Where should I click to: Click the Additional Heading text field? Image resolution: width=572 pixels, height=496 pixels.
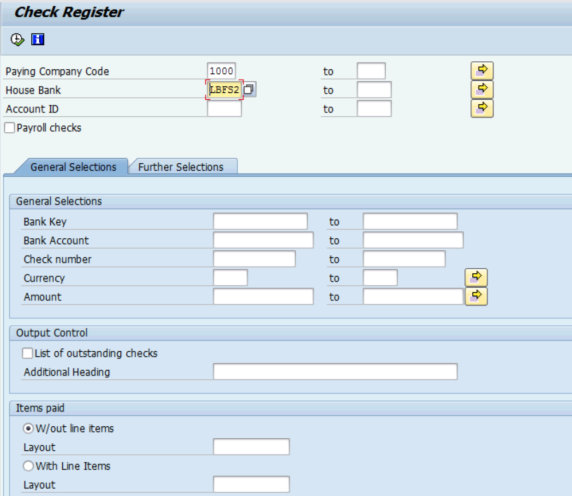pos(335,372)
